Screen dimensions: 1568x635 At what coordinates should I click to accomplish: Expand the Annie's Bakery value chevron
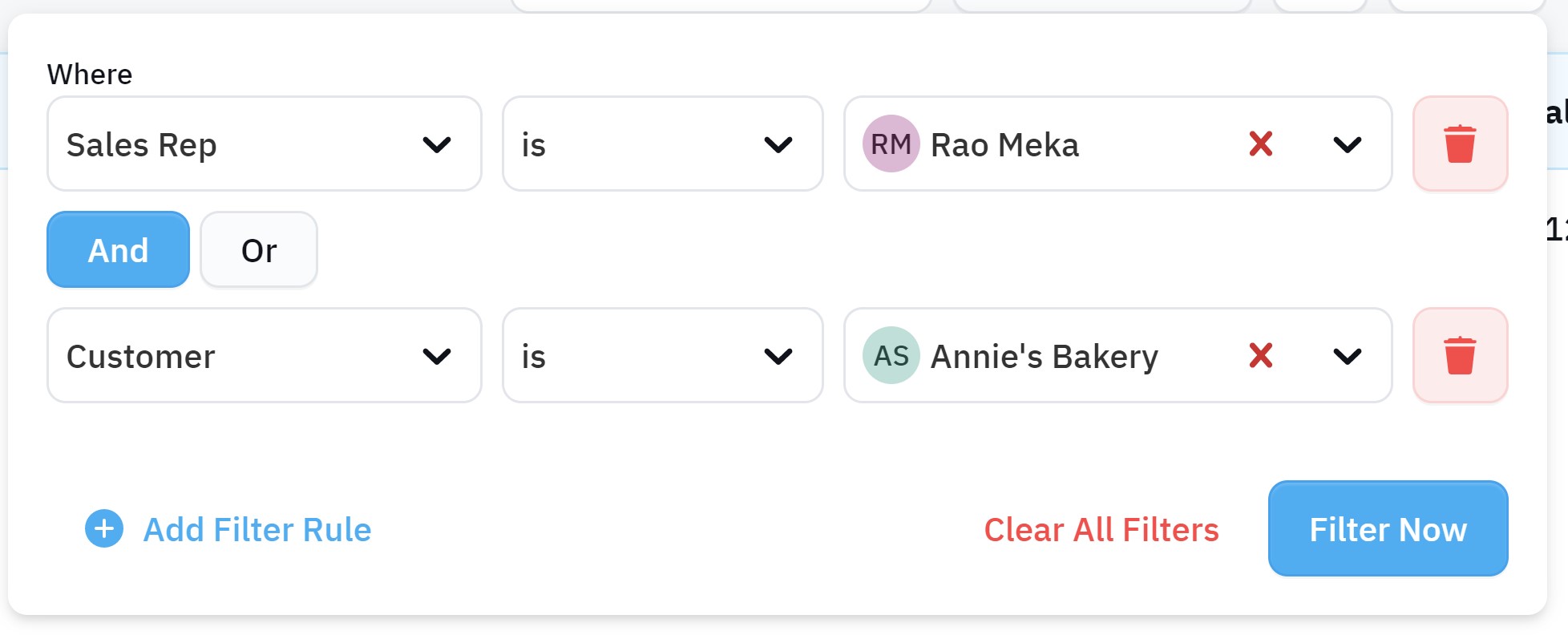(1348, 357)
